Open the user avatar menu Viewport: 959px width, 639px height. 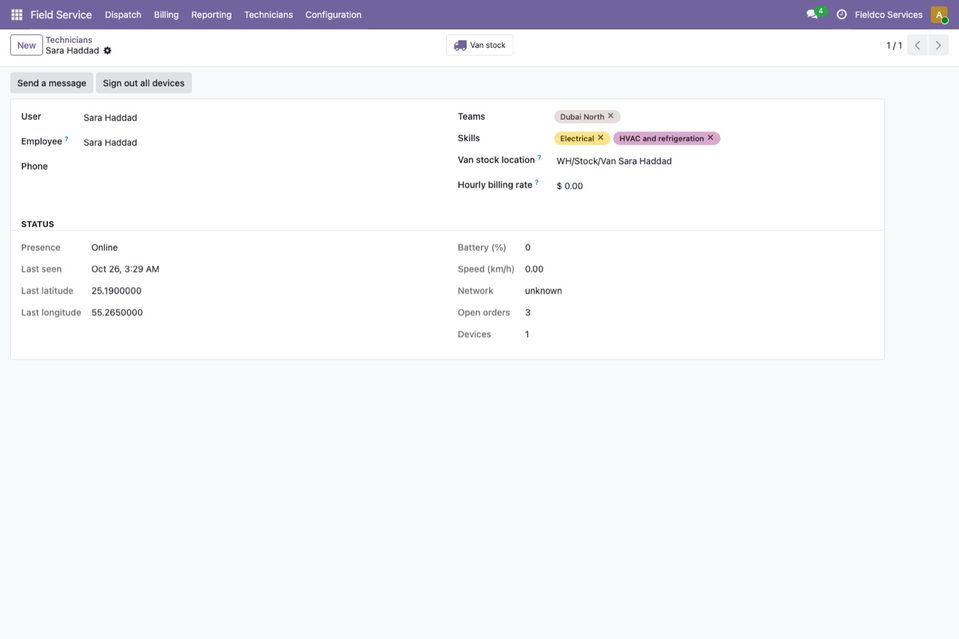click(x=939, y=15)
